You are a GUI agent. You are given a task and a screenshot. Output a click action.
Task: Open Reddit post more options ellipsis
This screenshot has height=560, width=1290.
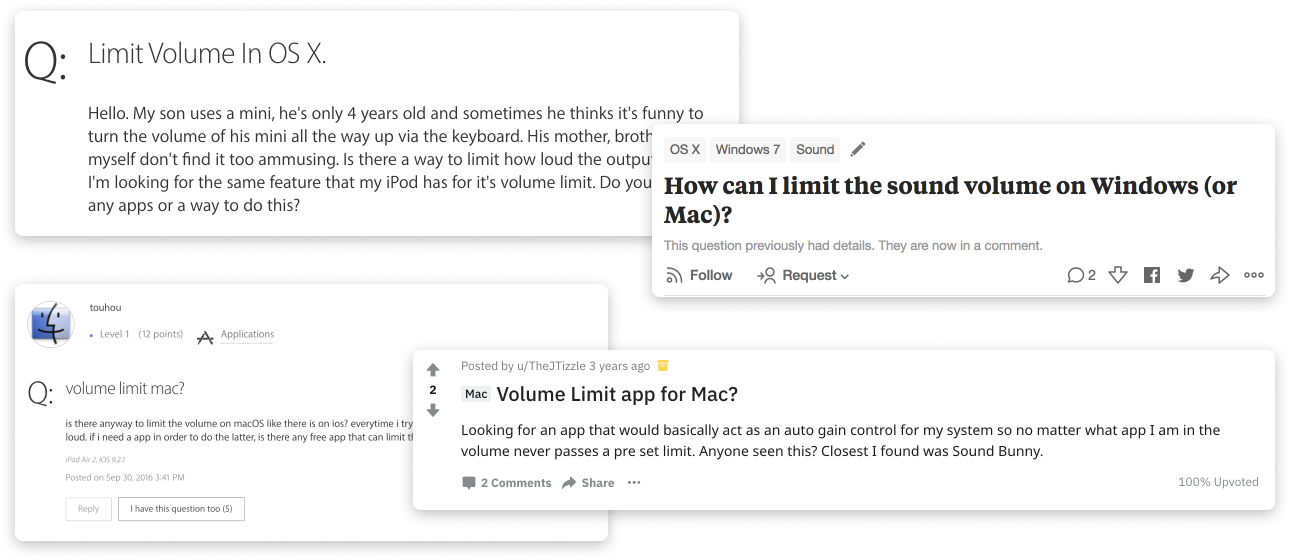click(634, 482)
